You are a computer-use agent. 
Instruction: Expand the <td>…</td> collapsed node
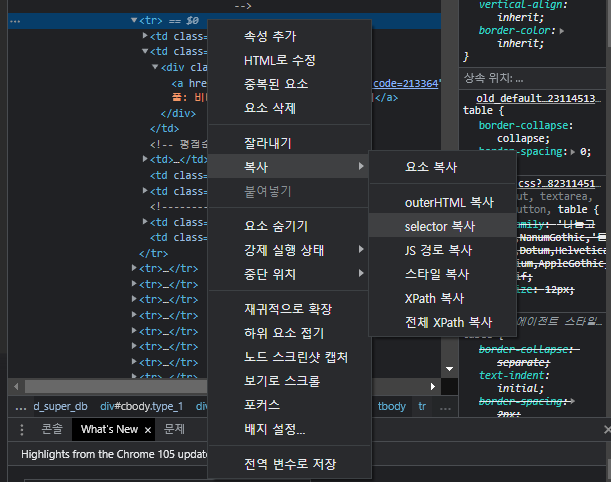[145, 159]
